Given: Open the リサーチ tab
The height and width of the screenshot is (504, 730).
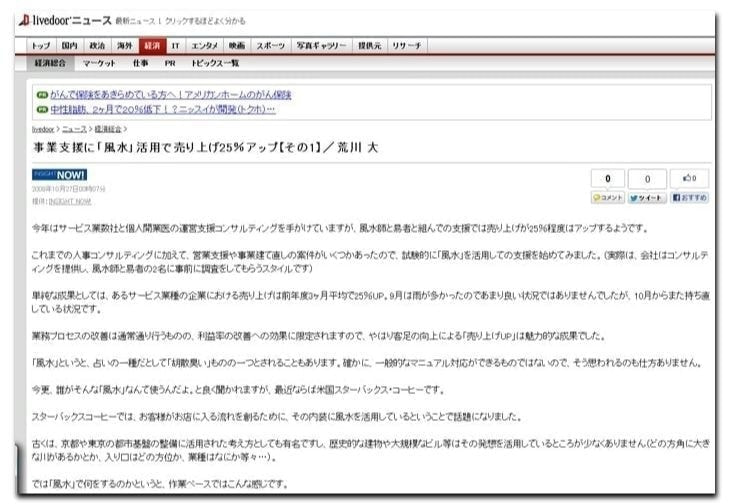Looking at the screenshot, I should coord(406,46).
